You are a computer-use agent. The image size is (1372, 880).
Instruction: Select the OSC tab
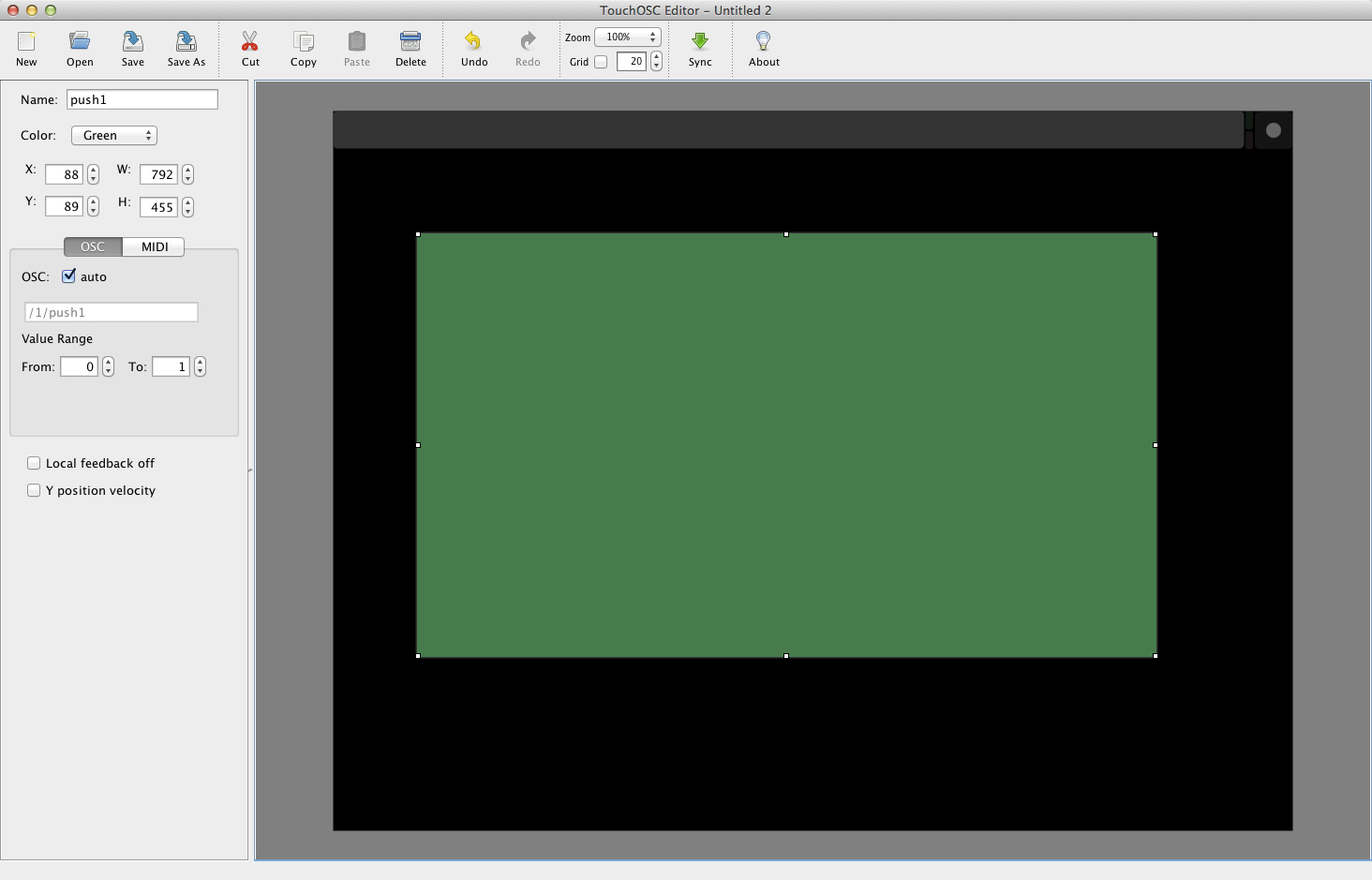tap(93, 246)
